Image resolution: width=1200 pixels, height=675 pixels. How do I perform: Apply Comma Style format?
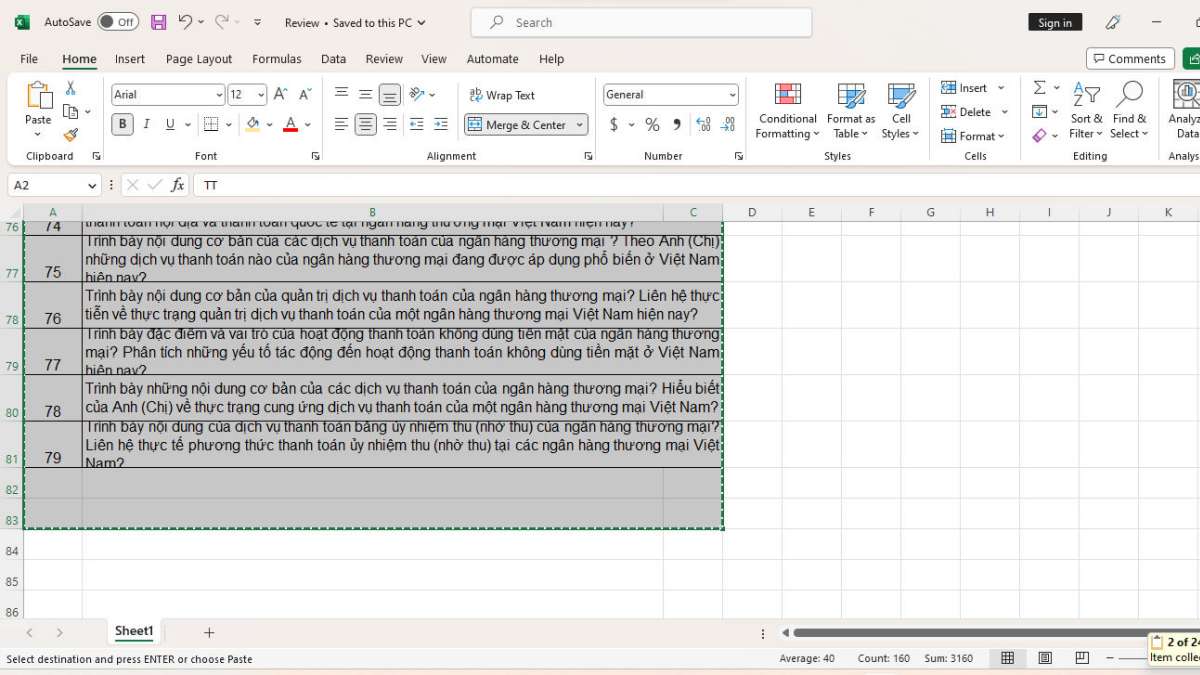pyautogui.click(x=677, y=125)
